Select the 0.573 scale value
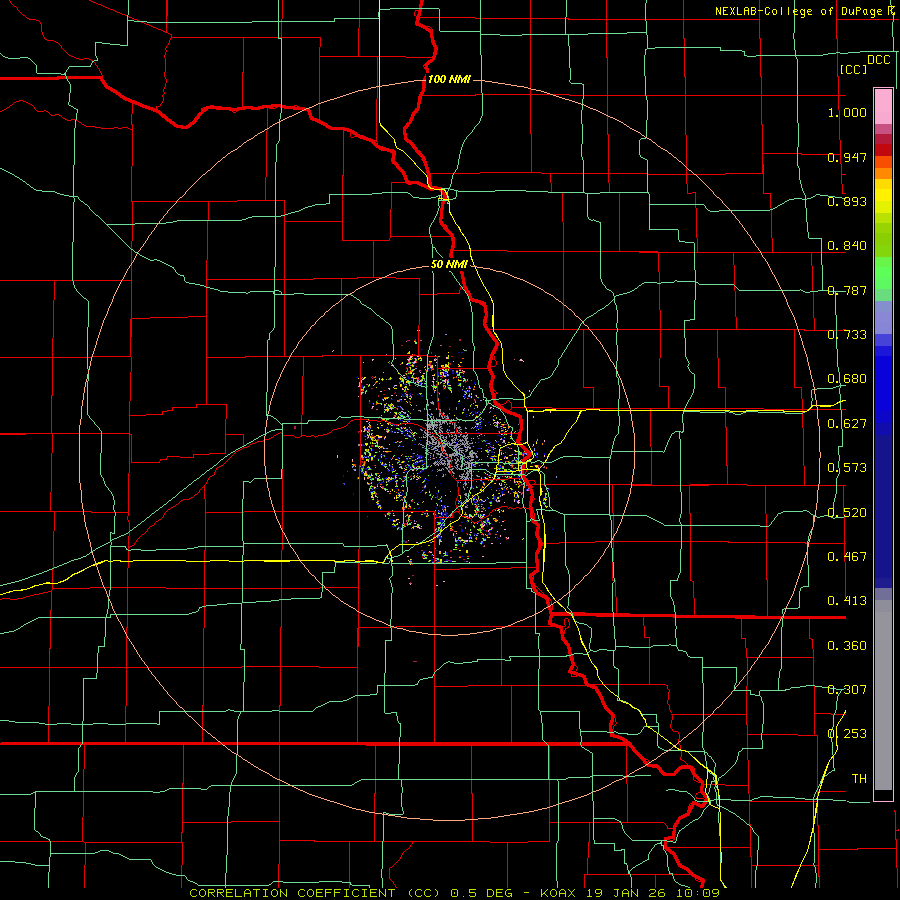Viewport: 900px width, 900px height. [847, 468]
